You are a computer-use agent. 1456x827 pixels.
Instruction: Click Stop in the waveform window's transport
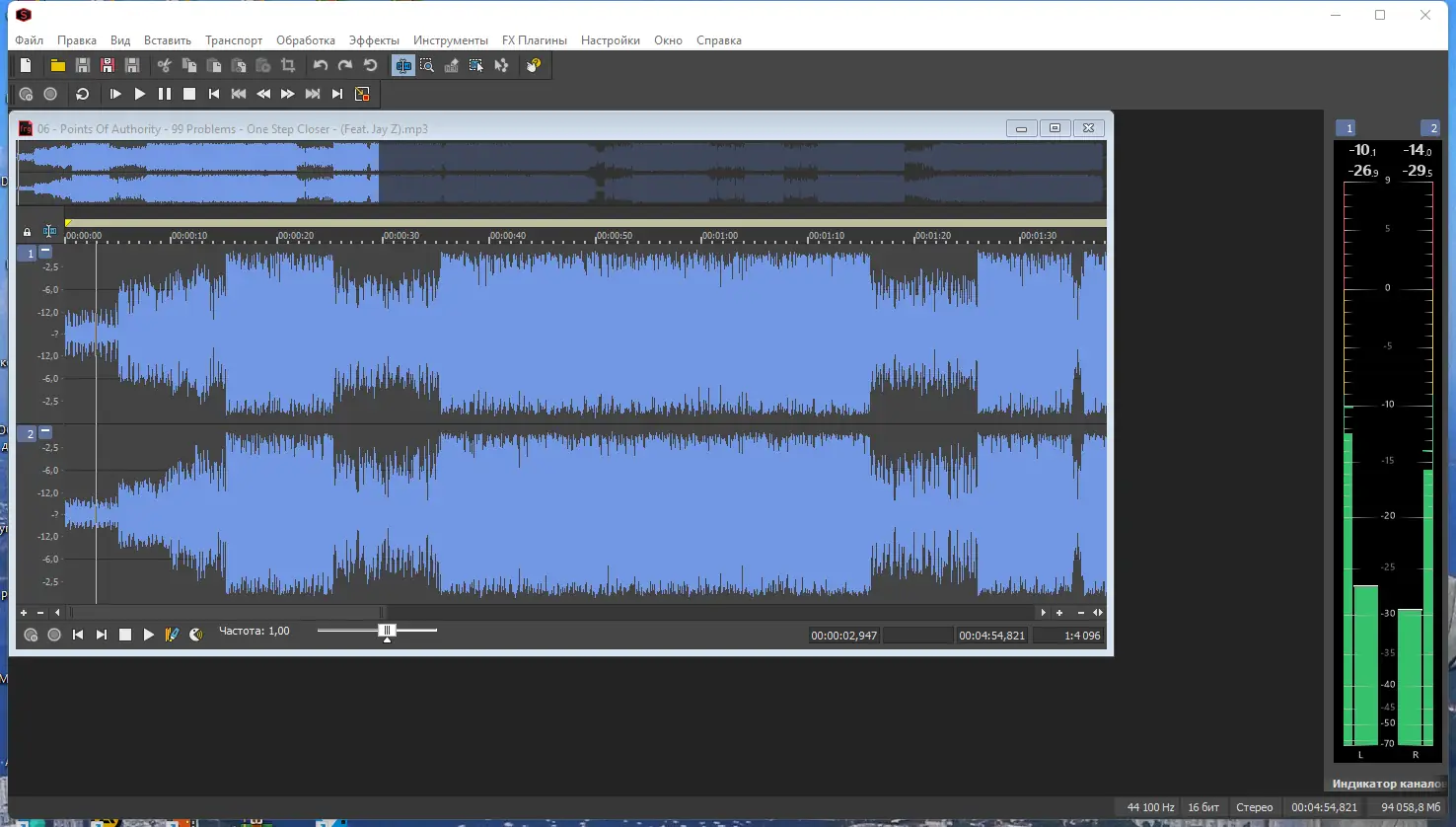point(125,635)
